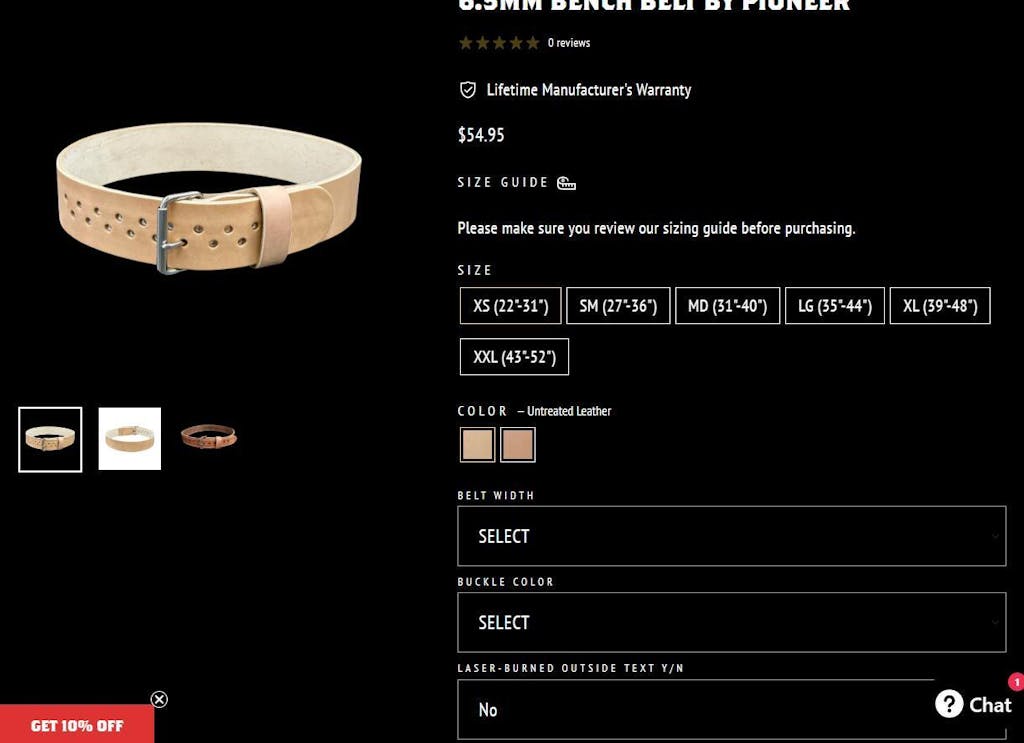Pick the XL (39"-48") size option

(x=940, y=306)
